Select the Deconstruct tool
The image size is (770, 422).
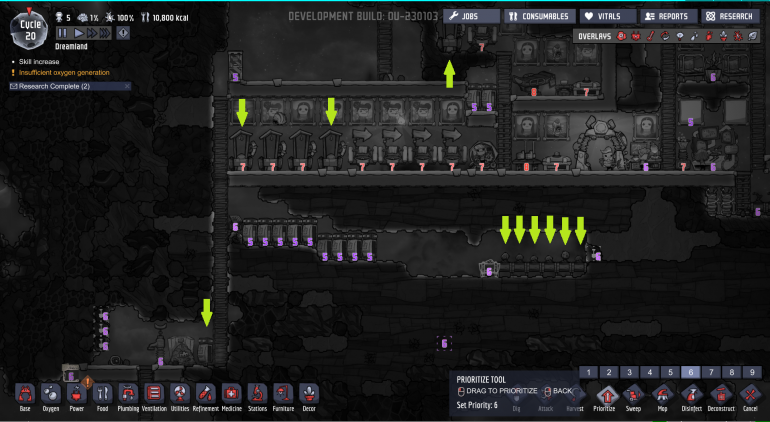tap(721, 394)
